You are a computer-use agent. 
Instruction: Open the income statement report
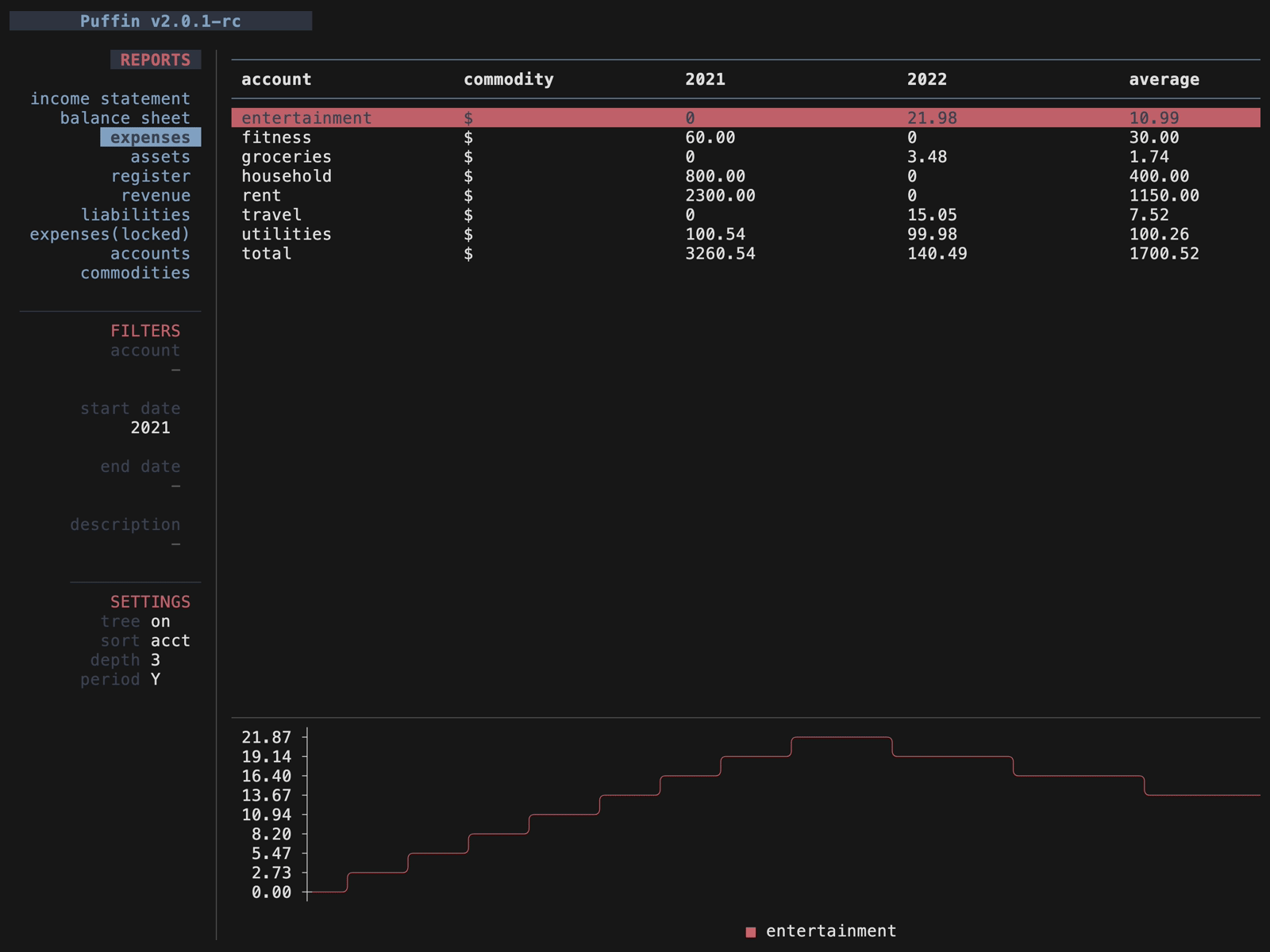[x=110, y=98]
